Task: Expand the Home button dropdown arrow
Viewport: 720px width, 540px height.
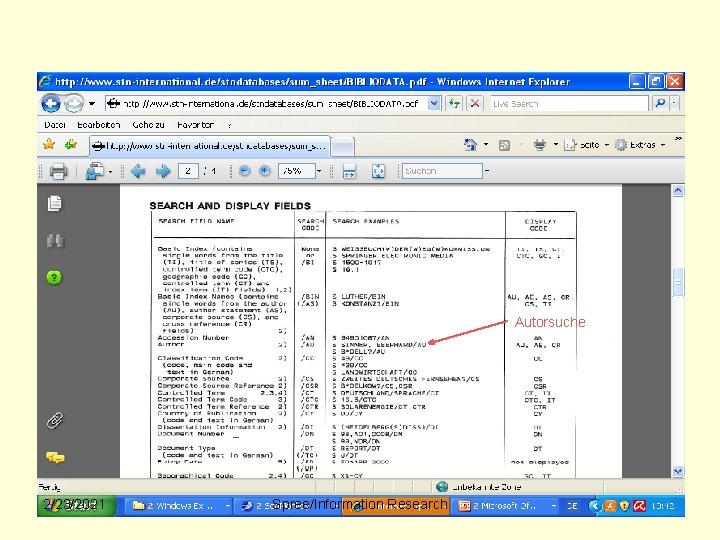Action: 486,145
